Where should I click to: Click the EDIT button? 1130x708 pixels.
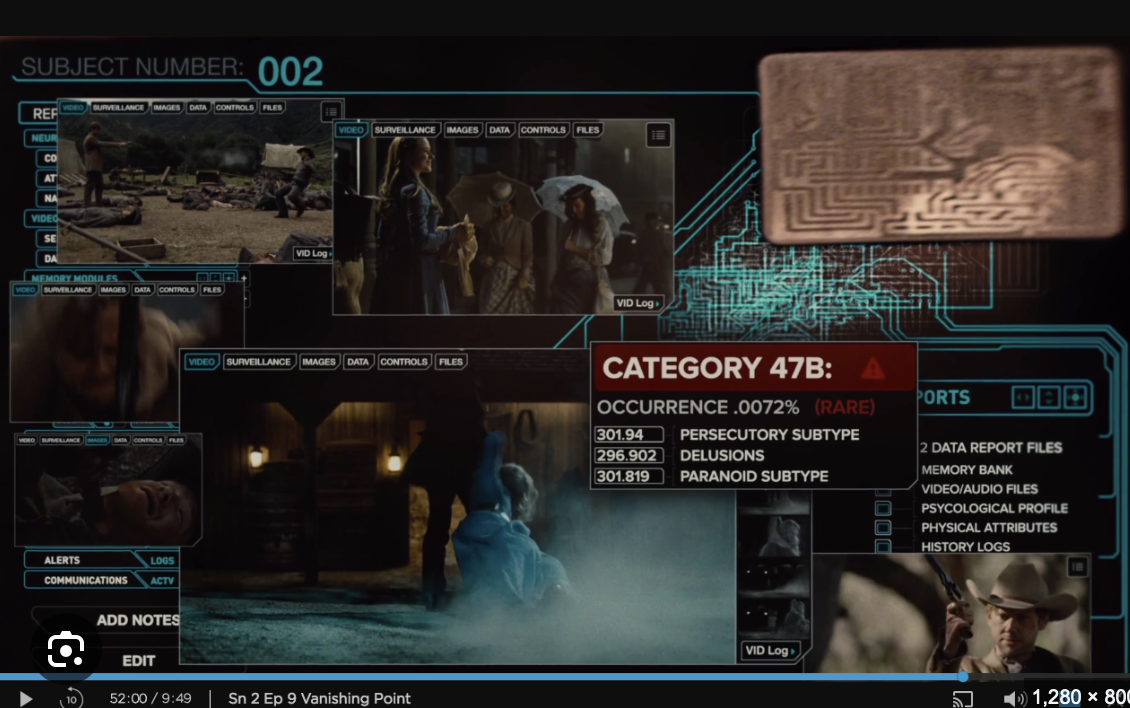coord(138,660)
